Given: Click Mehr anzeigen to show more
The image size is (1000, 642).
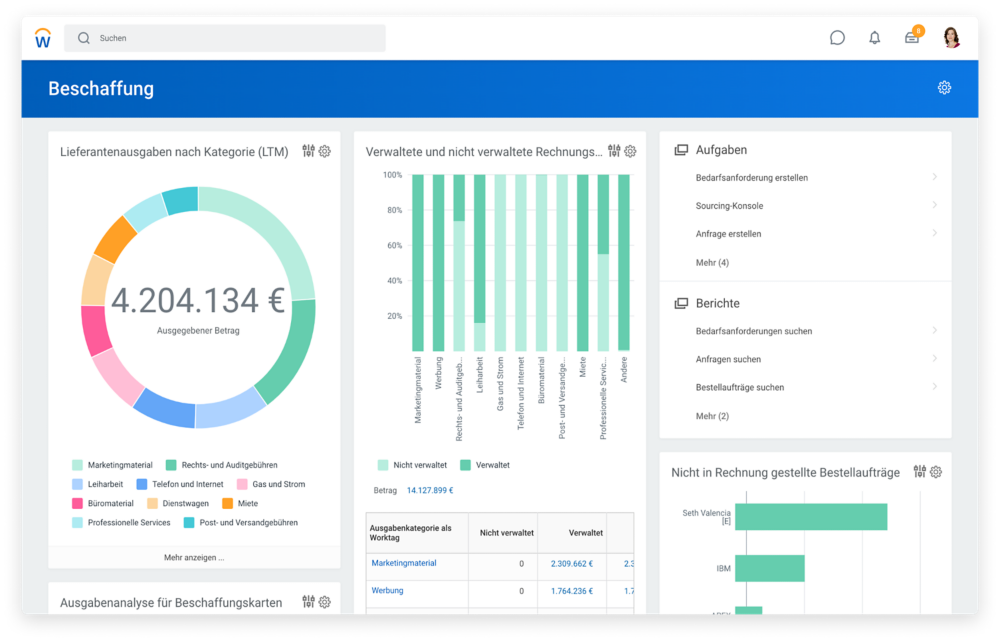Looking at the screenshot, I should pyautogui.click(x=194, y=557).
